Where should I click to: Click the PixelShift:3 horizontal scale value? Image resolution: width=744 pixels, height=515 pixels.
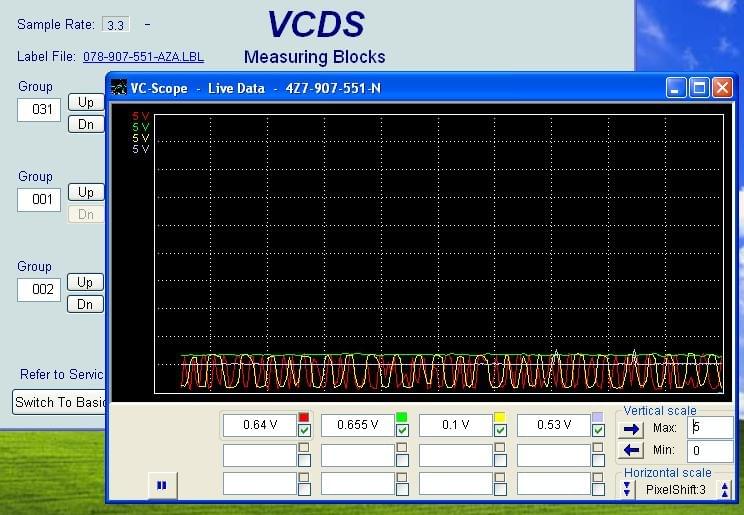[x=676, y=489]
